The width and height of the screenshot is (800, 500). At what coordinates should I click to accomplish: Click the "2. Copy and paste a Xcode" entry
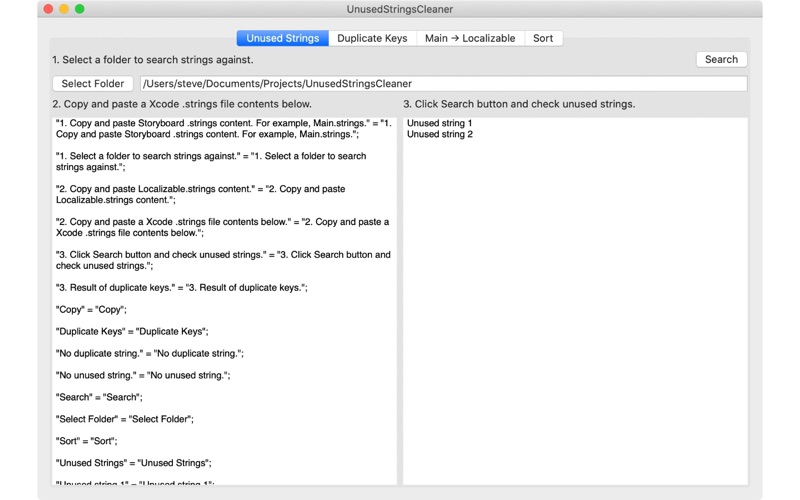222,228
